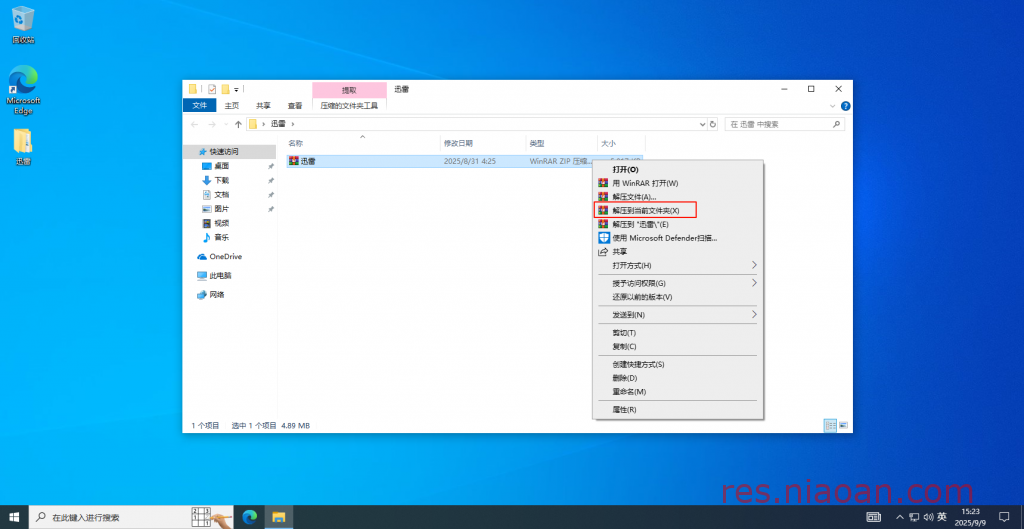Expand 授予访问权限(G) submenu

click(x=678, y=283)
